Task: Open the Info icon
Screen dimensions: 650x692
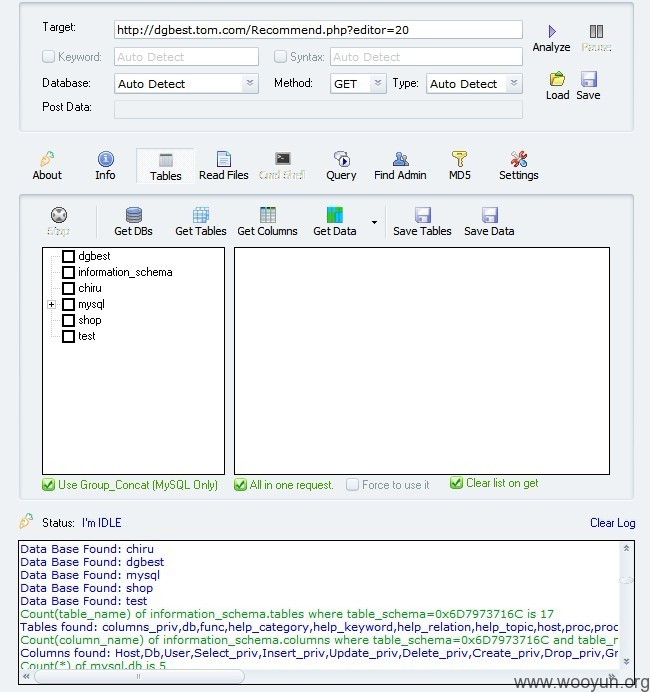Action: (105, 158)
